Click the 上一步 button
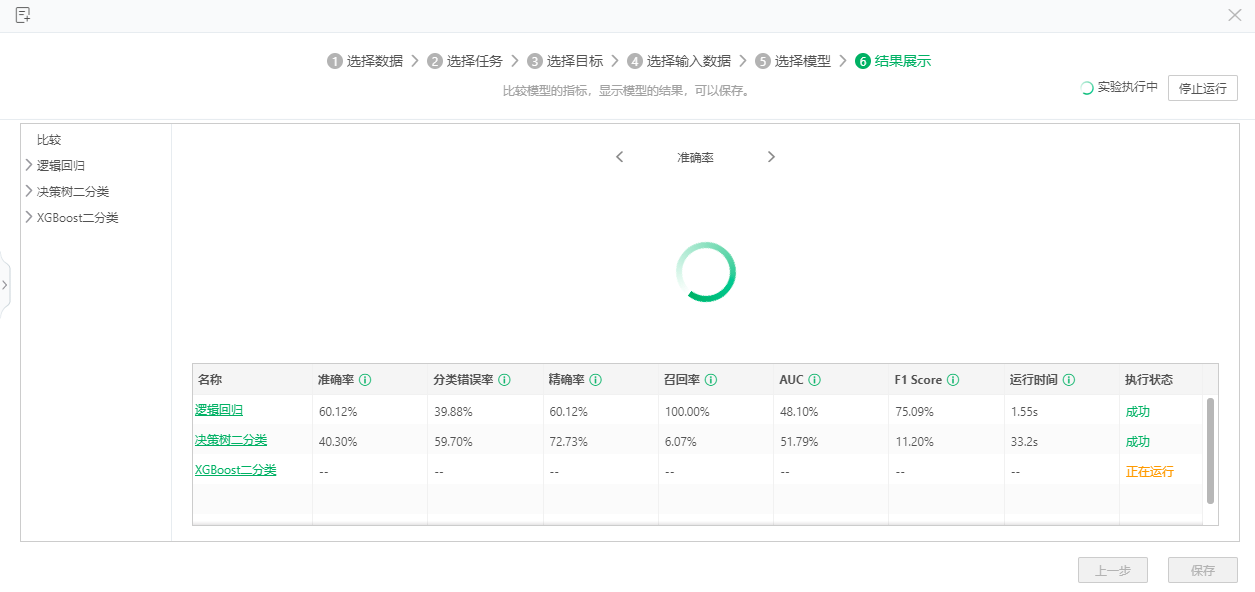 [1113, 570]
